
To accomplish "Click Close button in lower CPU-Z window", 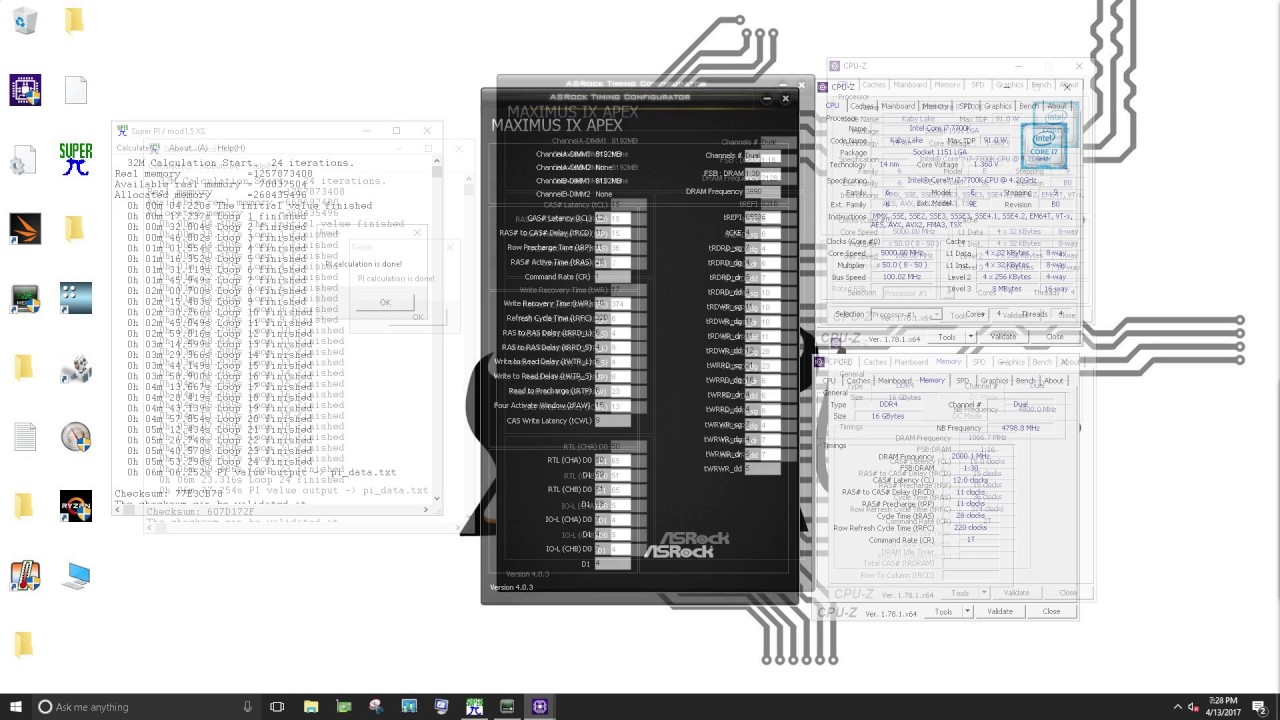I will [1051, 612].
